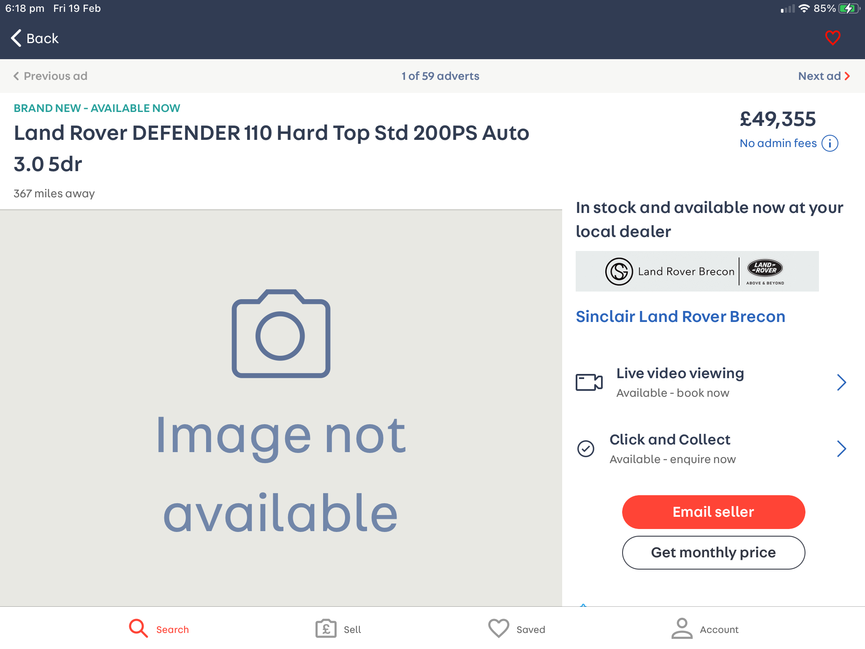
Task: Tap the Saved tab label
Action: [531, 630]
